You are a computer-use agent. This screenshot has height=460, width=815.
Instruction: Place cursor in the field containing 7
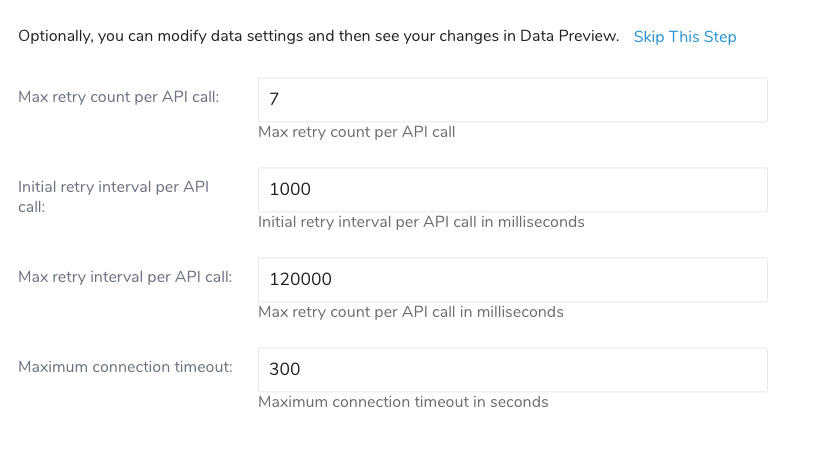[x=512, y=100]
